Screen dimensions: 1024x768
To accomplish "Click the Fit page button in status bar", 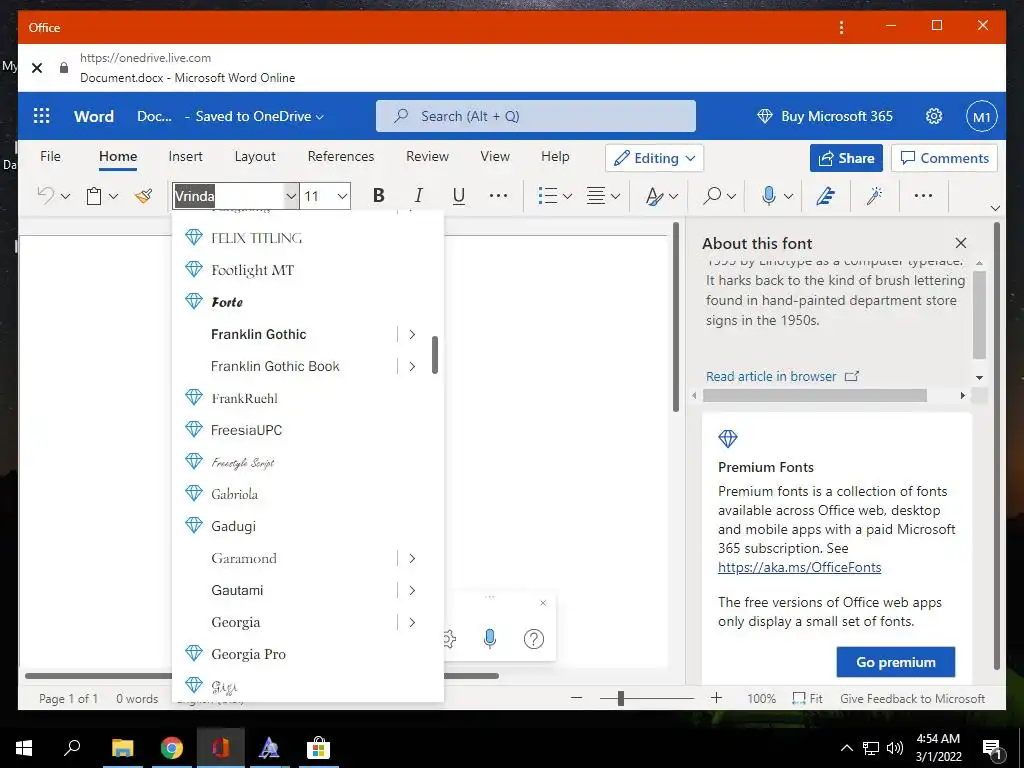I will point(807,698).
